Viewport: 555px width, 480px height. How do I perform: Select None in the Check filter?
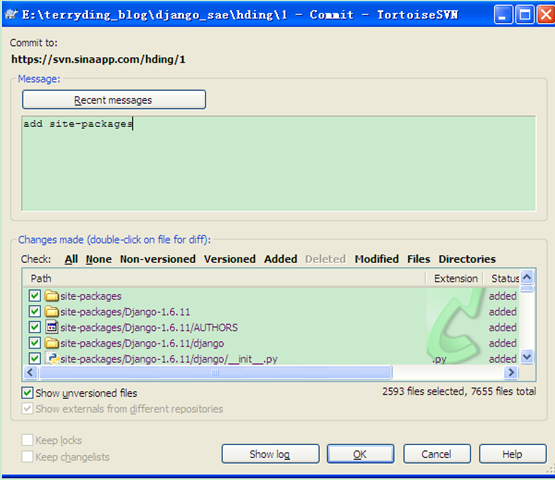(99, 259)
